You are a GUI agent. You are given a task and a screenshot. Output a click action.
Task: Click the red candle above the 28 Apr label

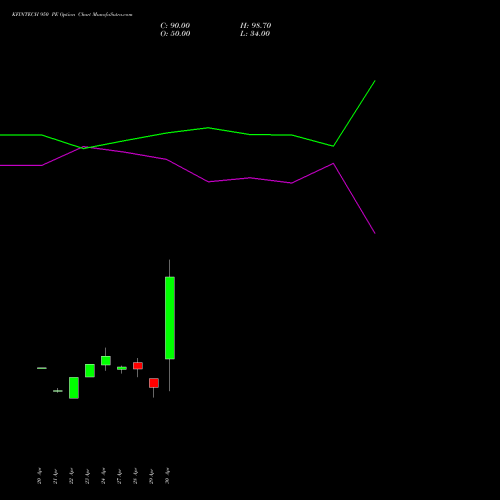138,366
